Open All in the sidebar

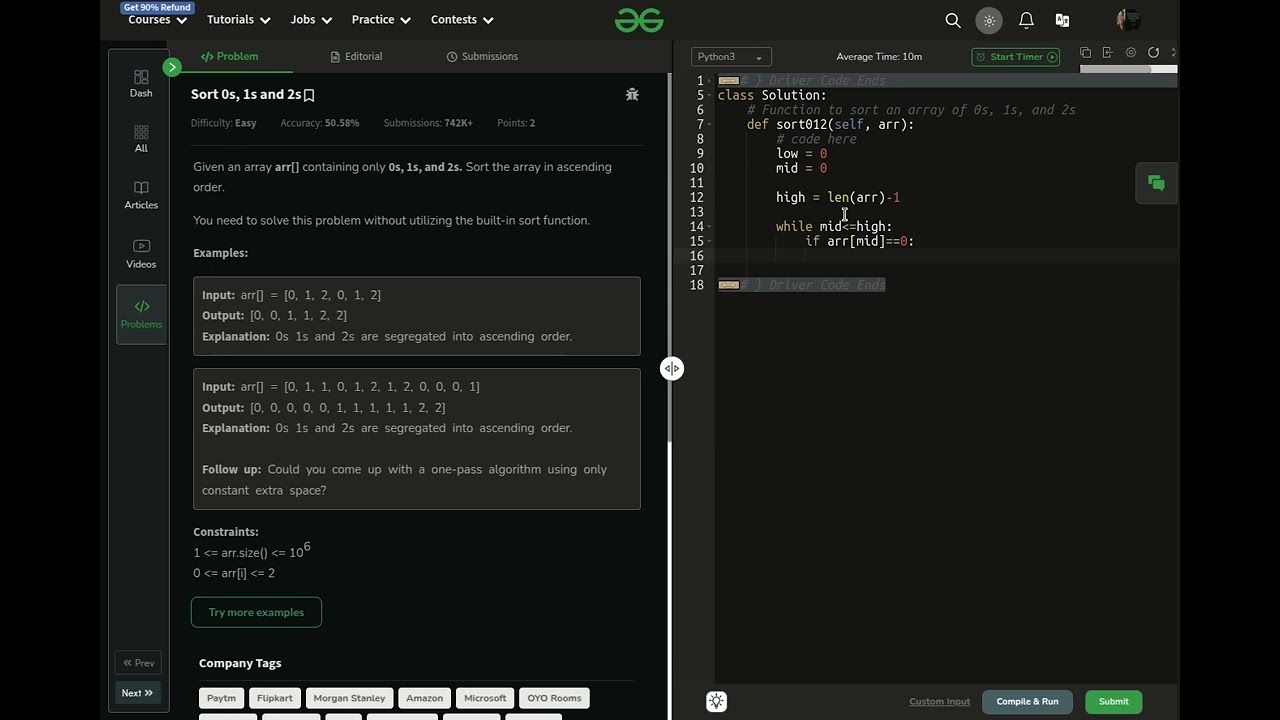tap(141, 139)
